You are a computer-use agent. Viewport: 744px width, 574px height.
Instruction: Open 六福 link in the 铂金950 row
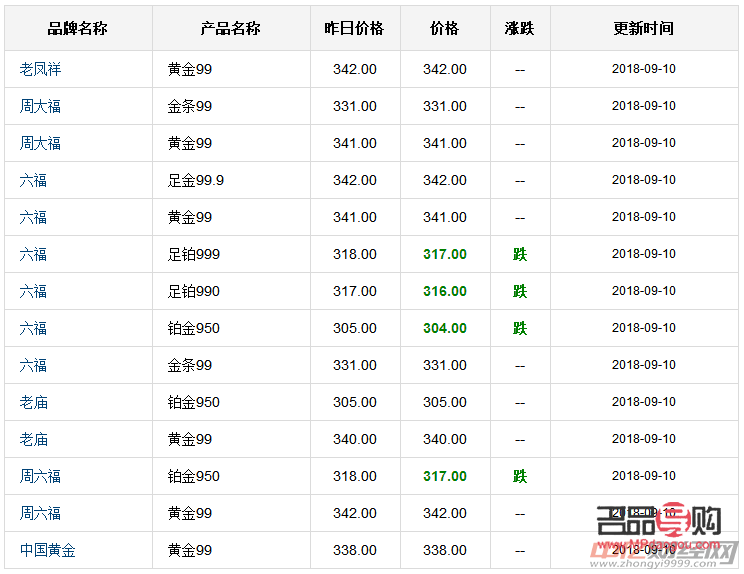(x=33, y=328)
